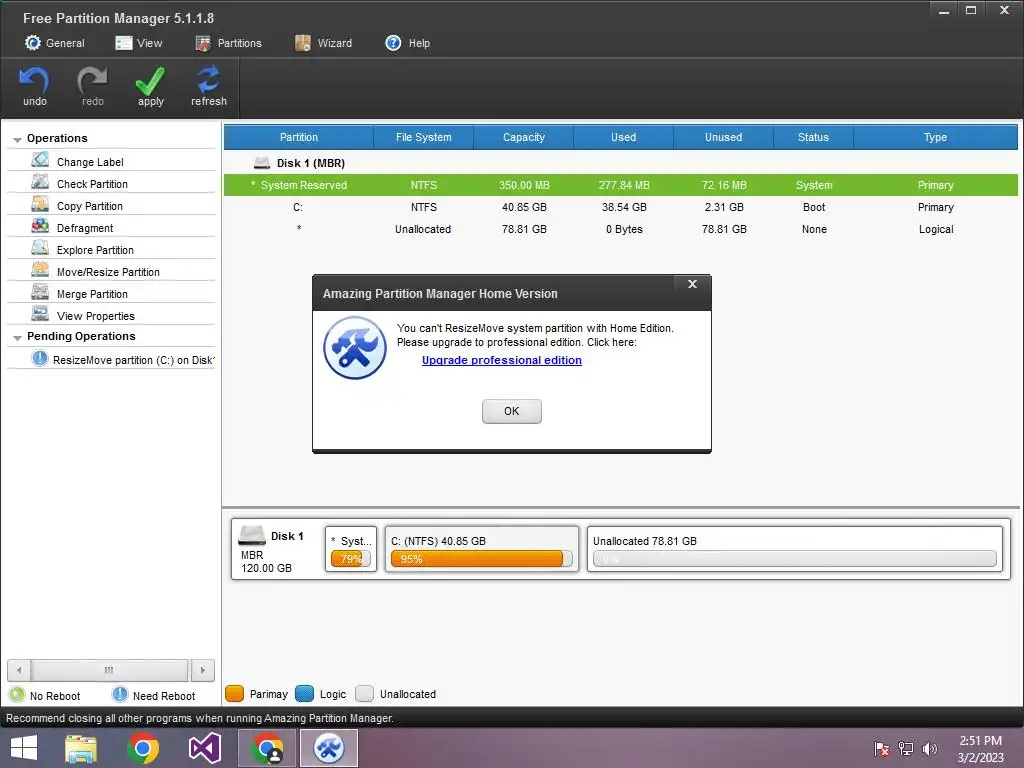Click the C: (NTFS) 95% usage bar
1024x768 pixels.
(x=481, y=558)
